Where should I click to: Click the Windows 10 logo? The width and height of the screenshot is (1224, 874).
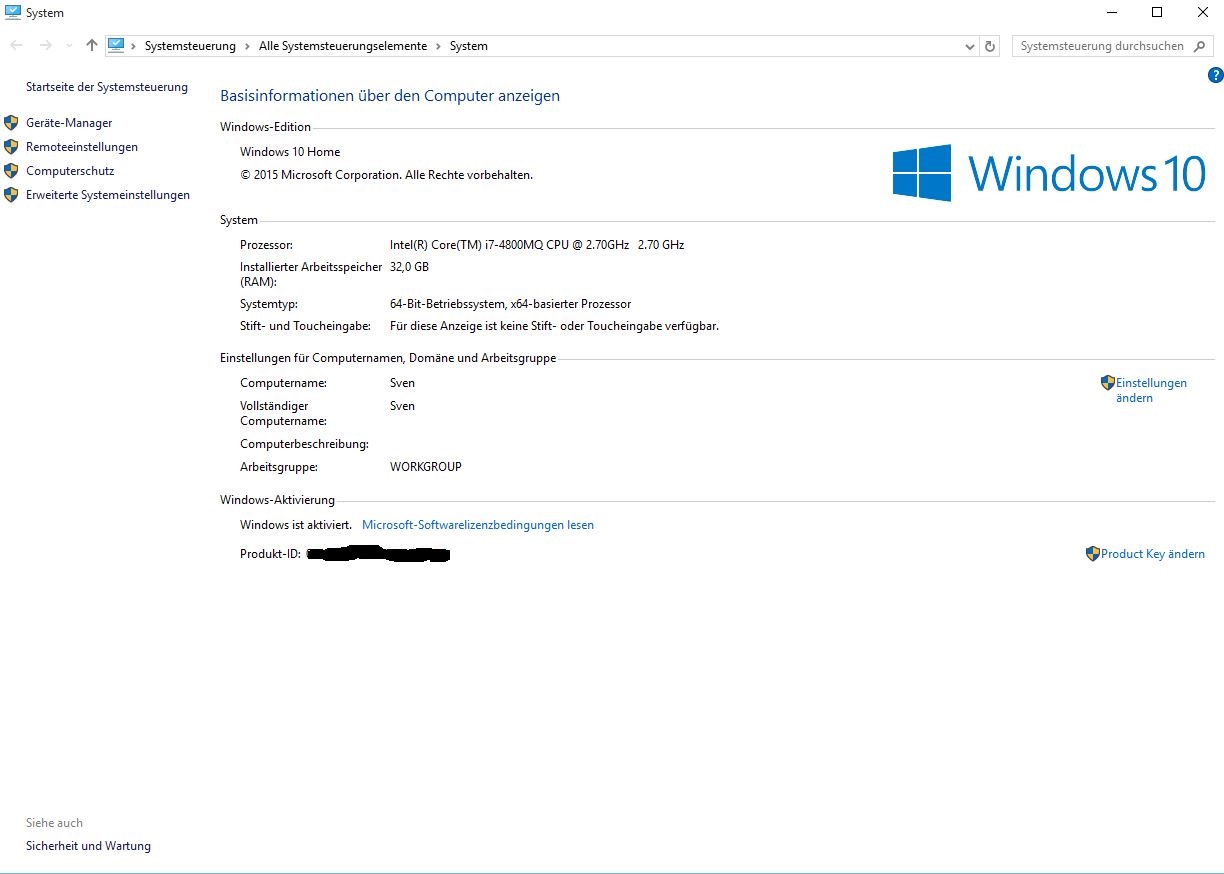[1049, 173]
